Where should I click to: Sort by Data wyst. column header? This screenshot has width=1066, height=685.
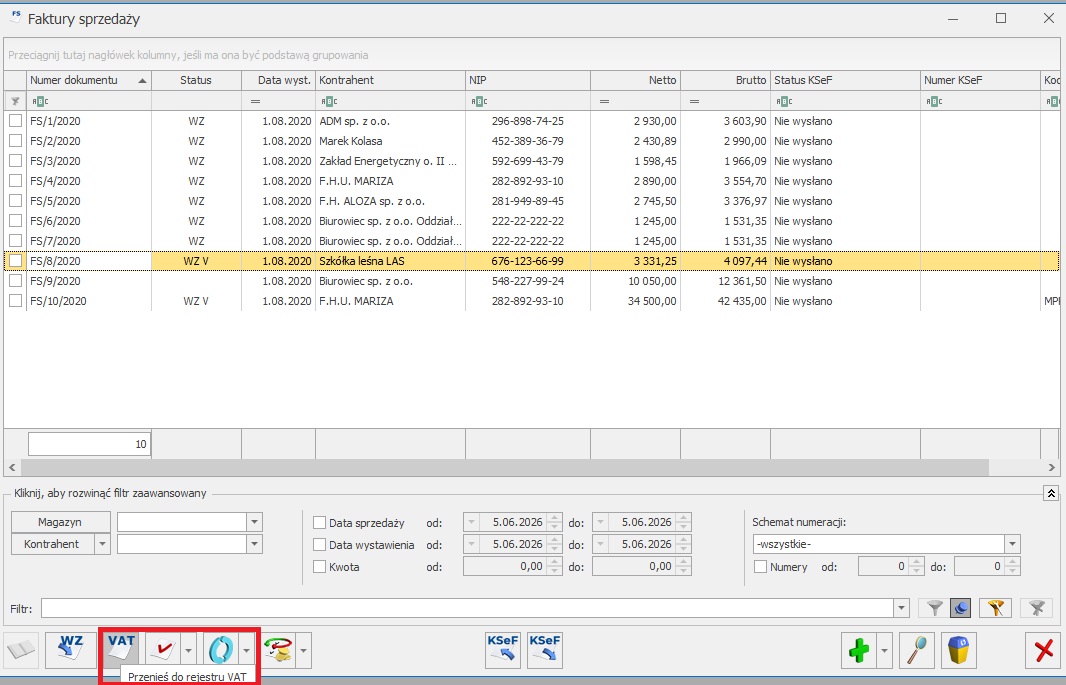[x=278, y=80]
